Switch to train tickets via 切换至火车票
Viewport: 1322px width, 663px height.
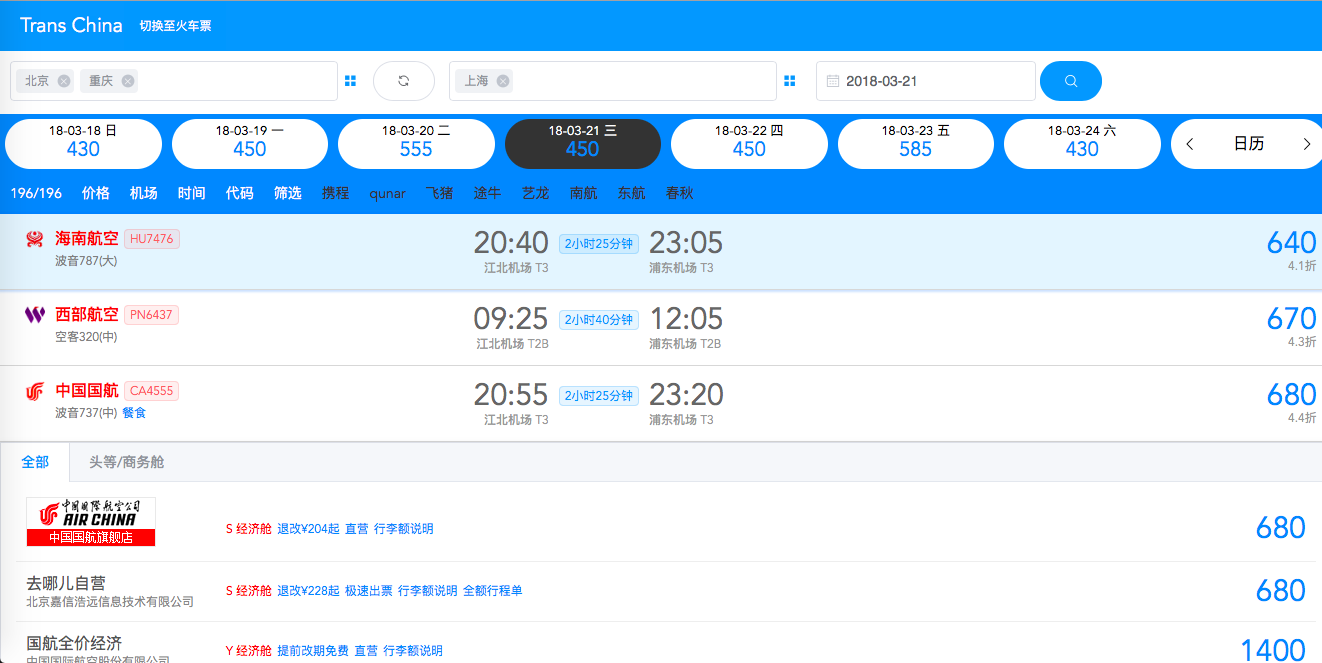pyautogui.click(x=175, y=26)
